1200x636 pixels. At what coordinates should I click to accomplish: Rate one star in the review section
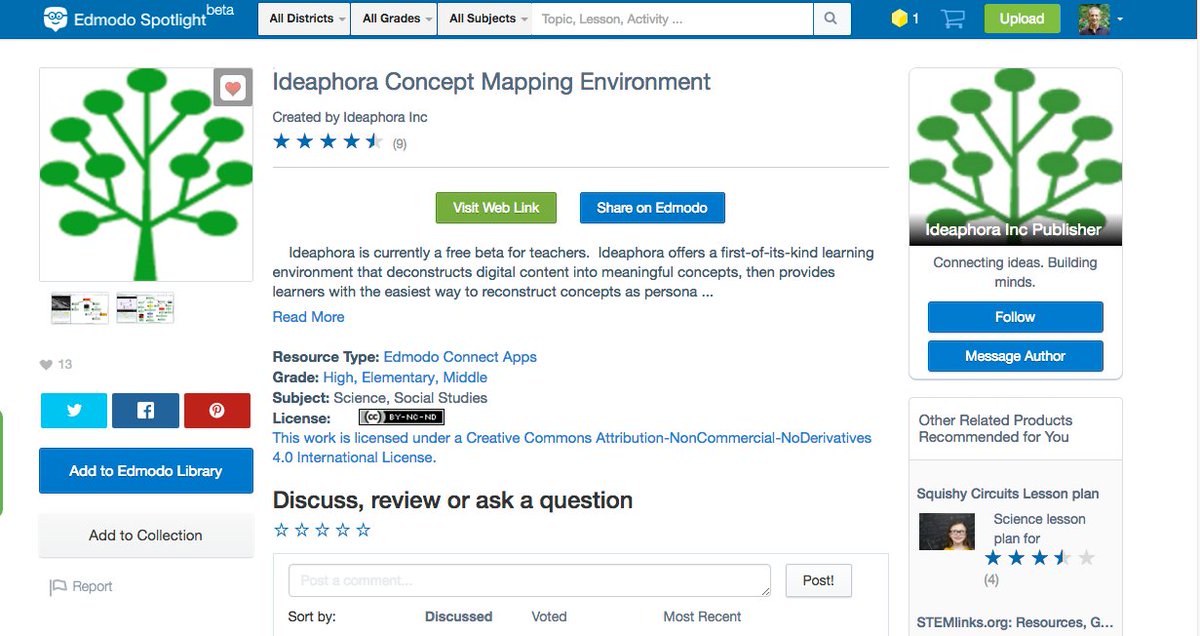pyautogui.click(x=282, y=530)
